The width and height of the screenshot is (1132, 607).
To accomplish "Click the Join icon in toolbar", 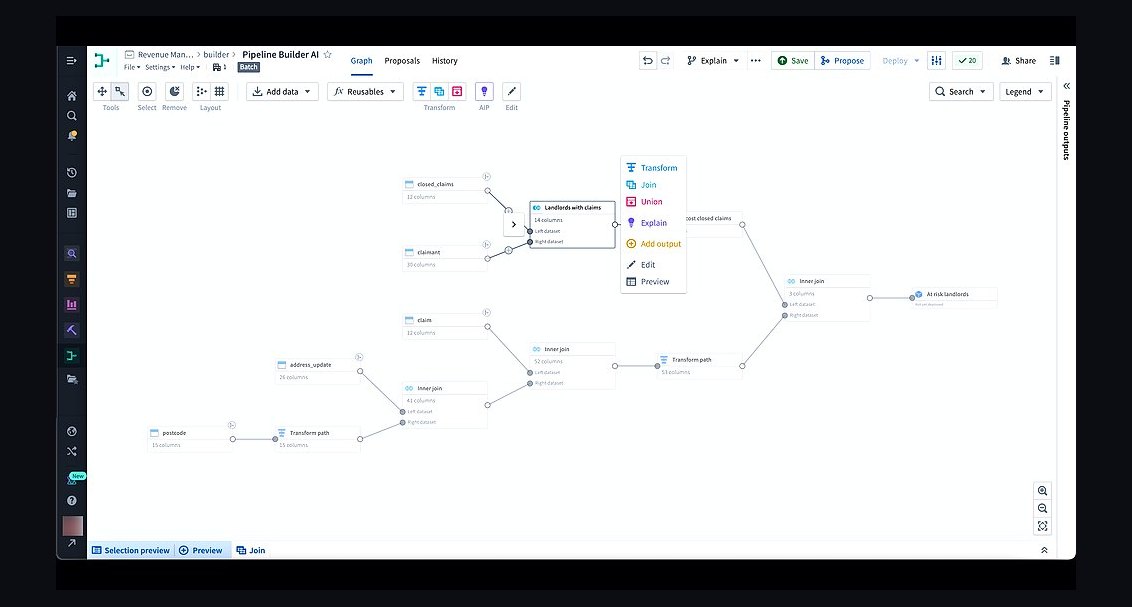I will click(439, 92).
